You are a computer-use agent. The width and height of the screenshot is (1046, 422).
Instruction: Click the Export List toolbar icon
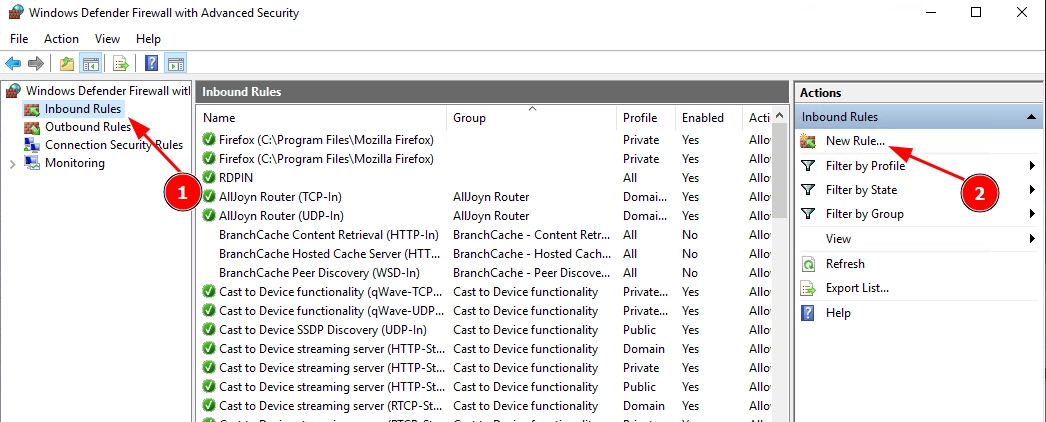[121, 64]
